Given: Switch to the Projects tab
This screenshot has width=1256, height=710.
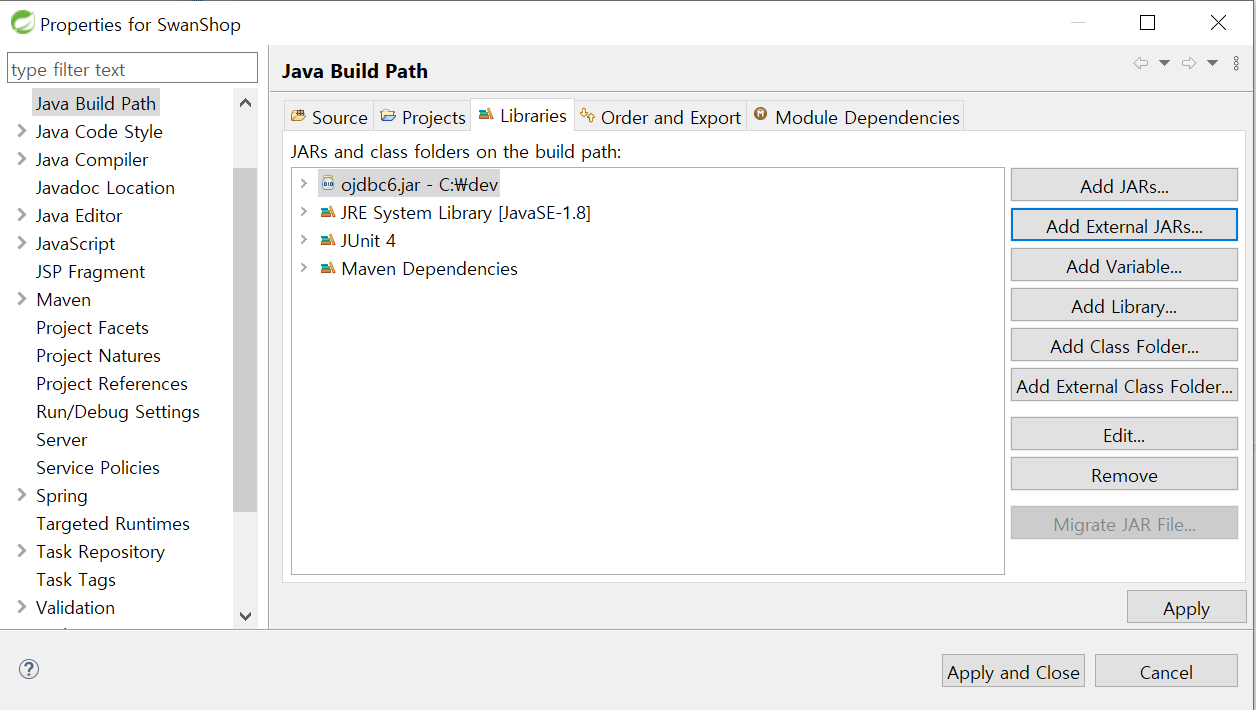Looking at the screenshot, I should (x=423, y=117).
